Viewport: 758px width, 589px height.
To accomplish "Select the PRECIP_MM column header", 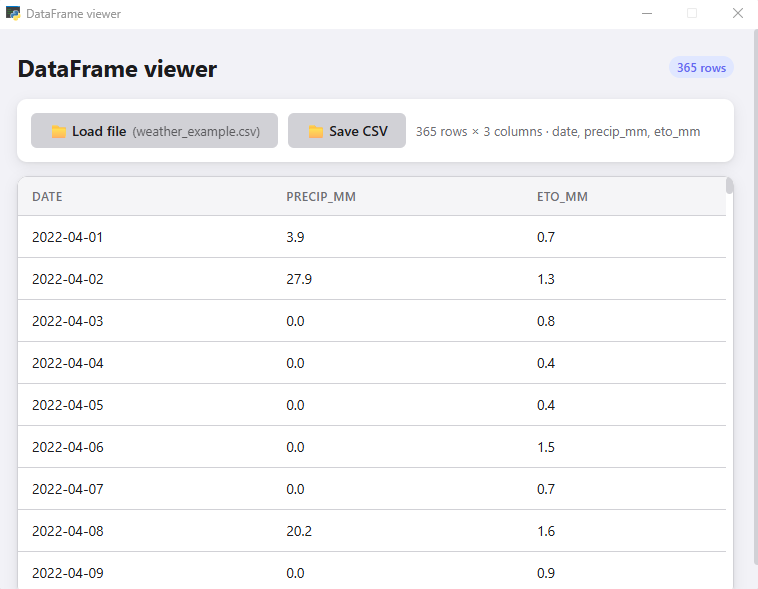I will tap(321, 197).
